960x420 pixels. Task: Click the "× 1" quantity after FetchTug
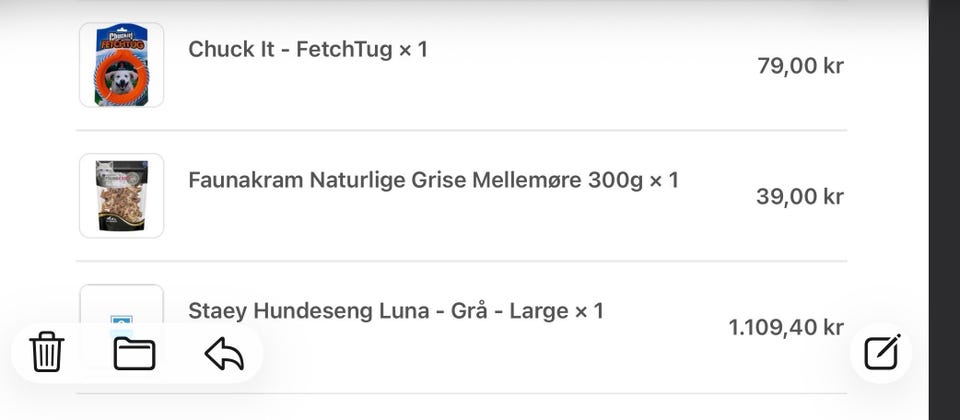tap(413, 49)
